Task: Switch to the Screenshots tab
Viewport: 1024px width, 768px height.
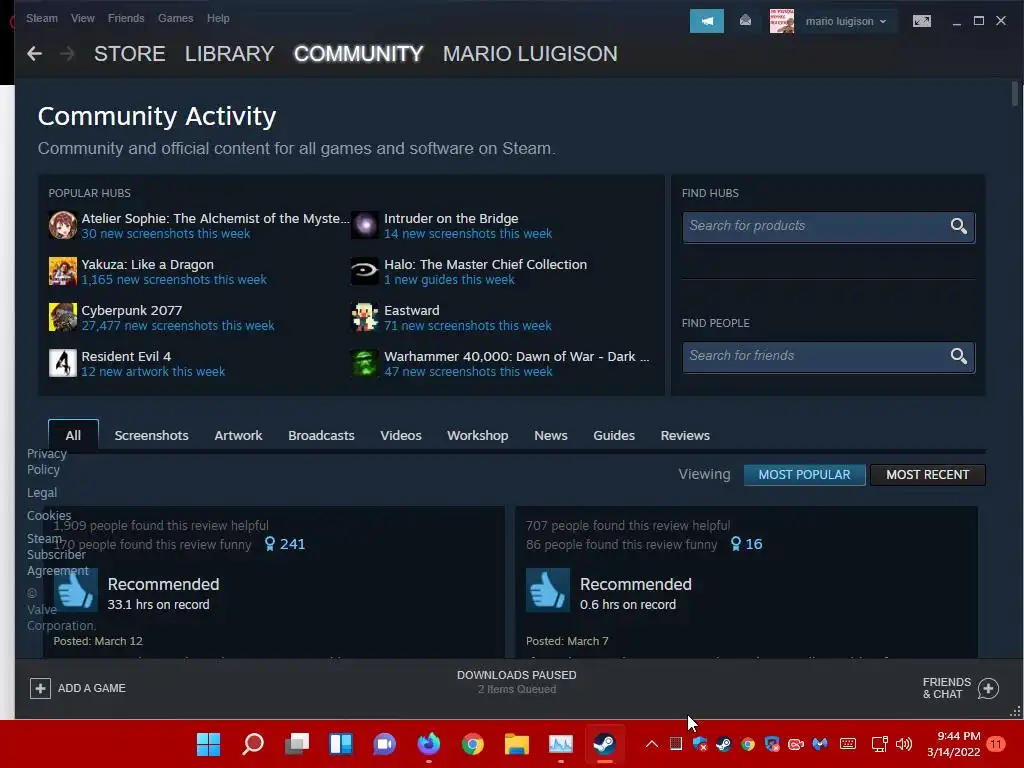Action: (x=152, y=436)
